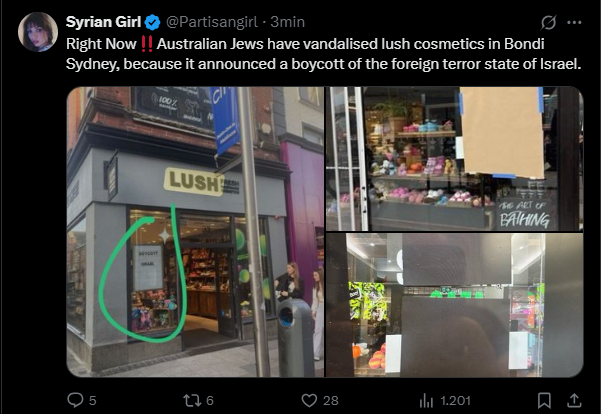
Task: Click the reply count 5
Action: pyautogui.click(x=92, y=401)
